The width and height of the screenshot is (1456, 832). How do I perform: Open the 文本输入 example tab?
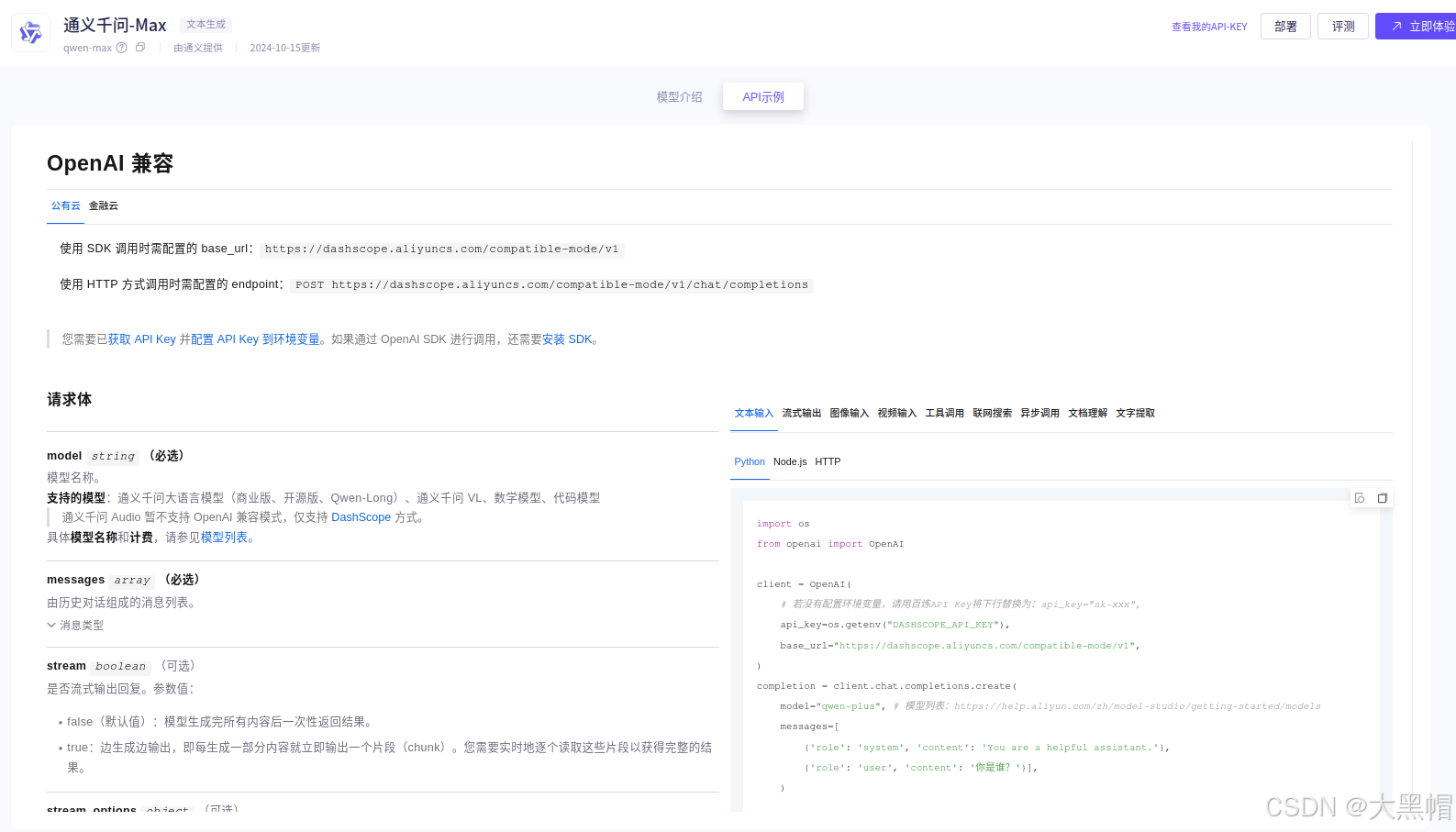(754, 413)
